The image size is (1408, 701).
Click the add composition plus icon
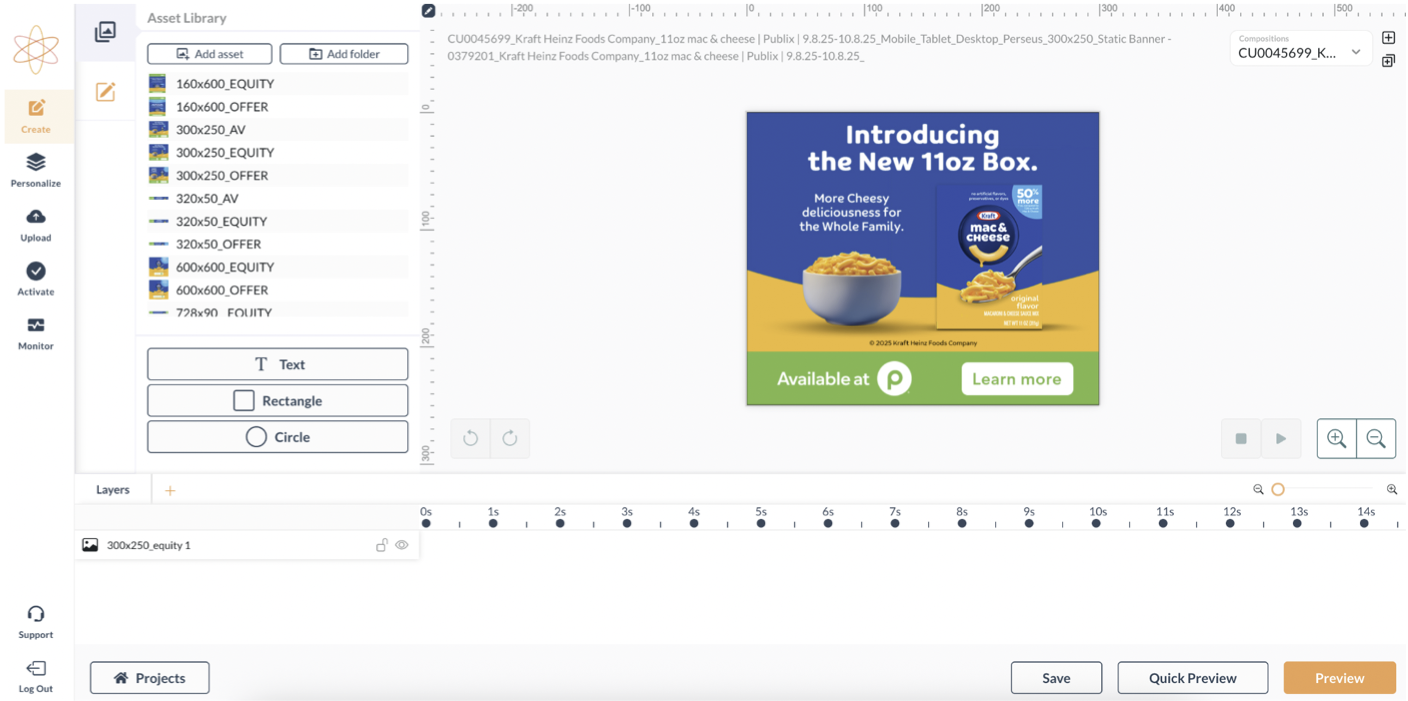pyautogui.click(x=1388, y=38)
